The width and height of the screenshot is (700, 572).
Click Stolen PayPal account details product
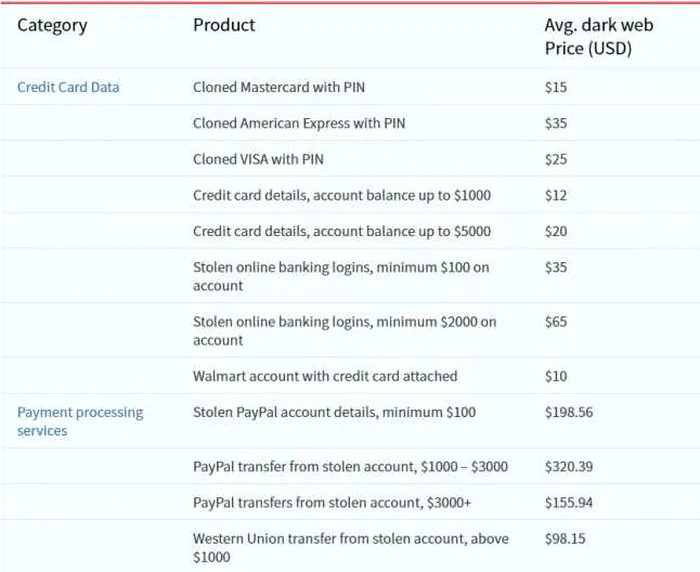click(334, 412)
